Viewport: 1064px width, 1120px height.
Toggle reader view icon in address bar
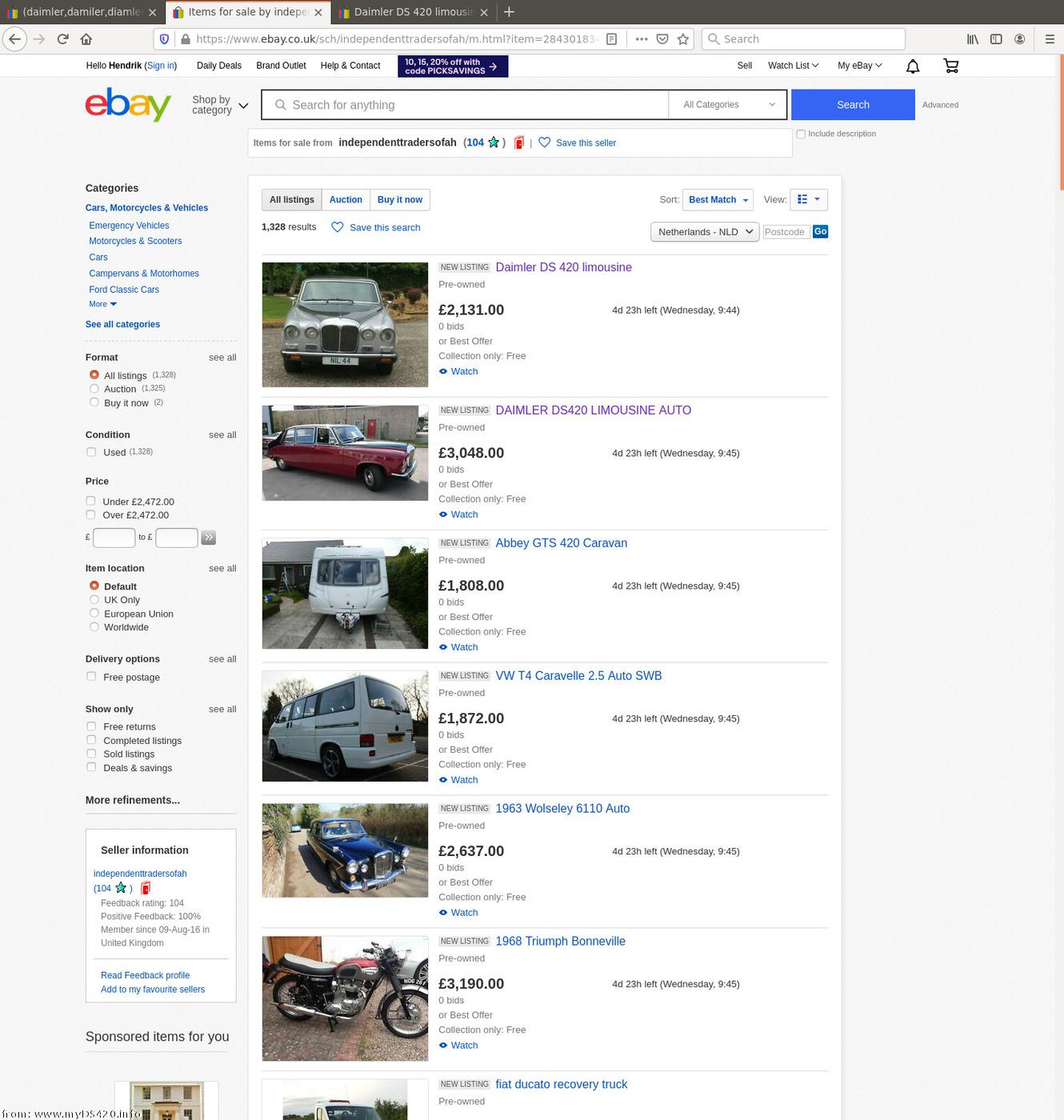click(611, 38)
